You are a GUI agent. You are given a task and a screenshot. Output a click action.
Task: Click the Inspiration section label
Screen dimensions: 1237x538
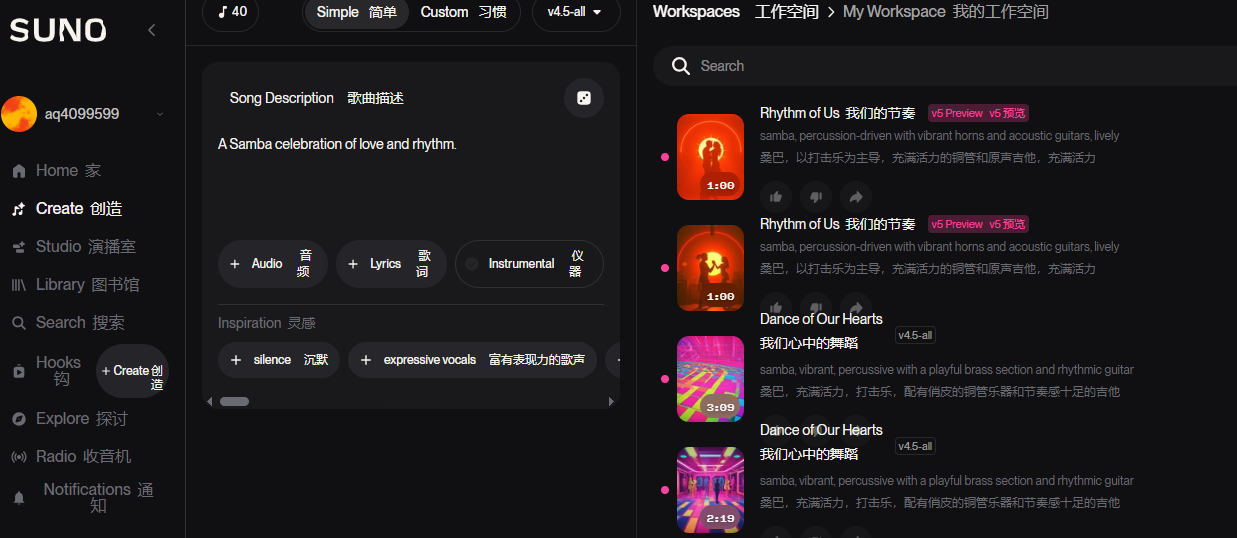pyautogui.click(x=267, y=323)
